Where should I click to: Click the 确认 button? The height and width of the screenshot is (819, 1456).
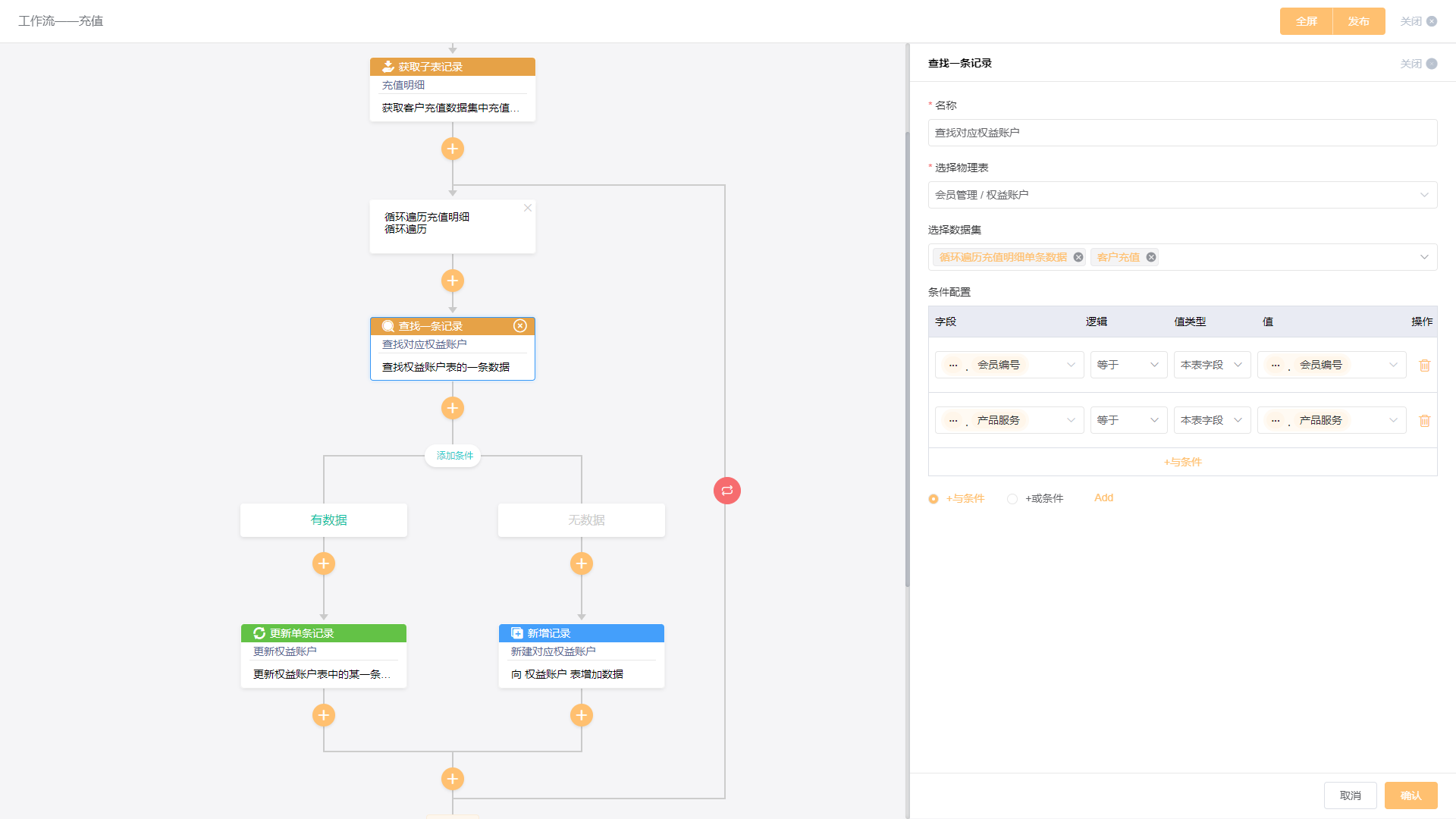pyautogui.click(x=1410, y=795)
